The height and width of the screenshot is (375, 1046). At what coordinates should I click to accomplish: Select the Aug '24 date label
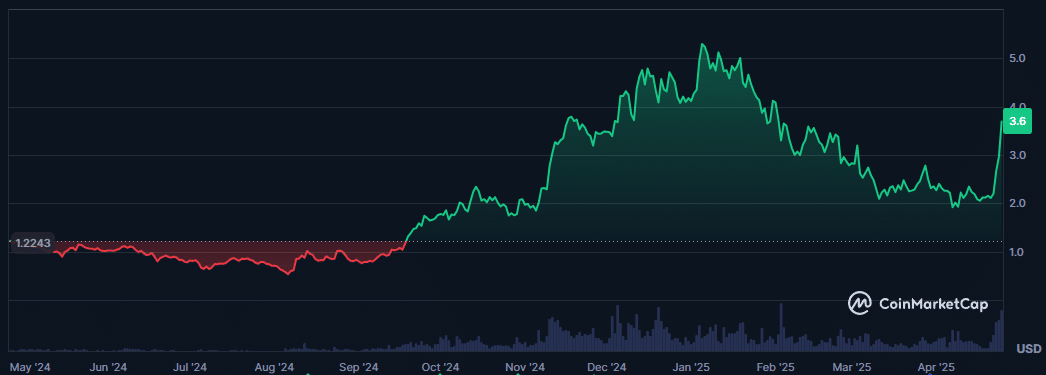274,367
